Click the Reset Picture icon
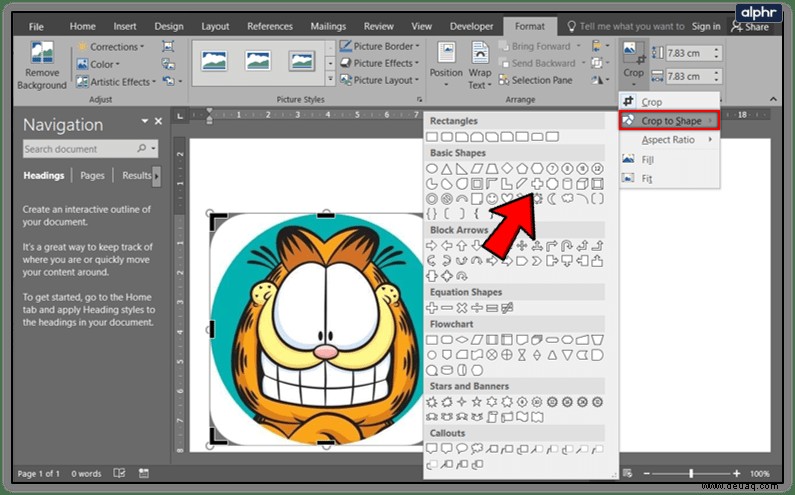 point(169,81)
